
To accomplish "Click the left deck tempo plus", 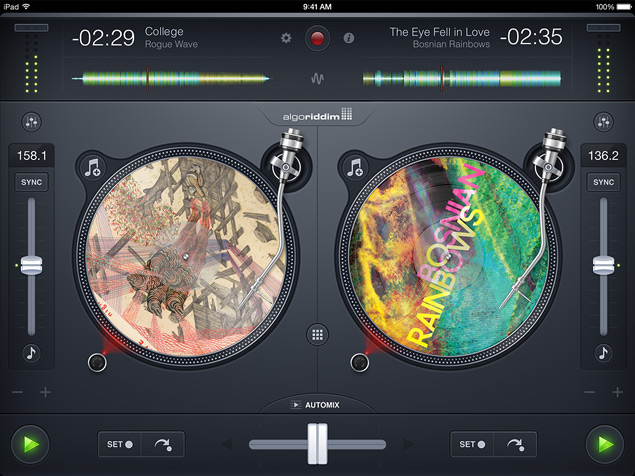I will pos(45,392).
